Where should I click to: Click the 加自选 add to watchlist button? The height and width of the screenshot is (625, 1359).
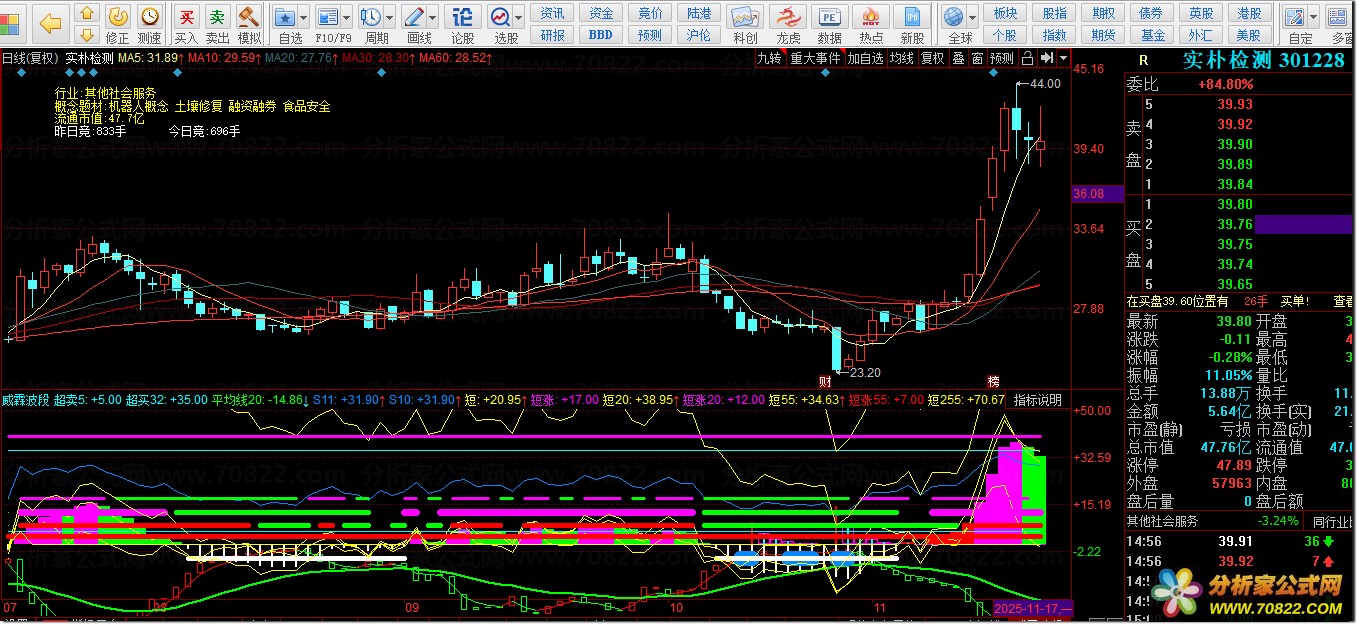(865, 58)
